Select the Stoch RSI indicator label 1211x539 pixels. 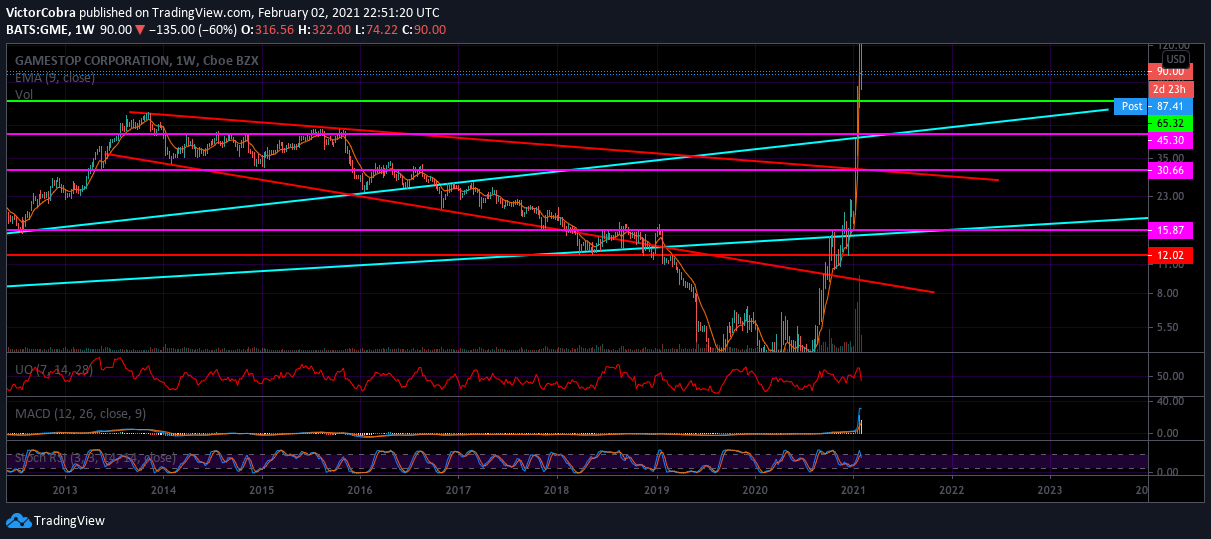[x=95, y=458]
